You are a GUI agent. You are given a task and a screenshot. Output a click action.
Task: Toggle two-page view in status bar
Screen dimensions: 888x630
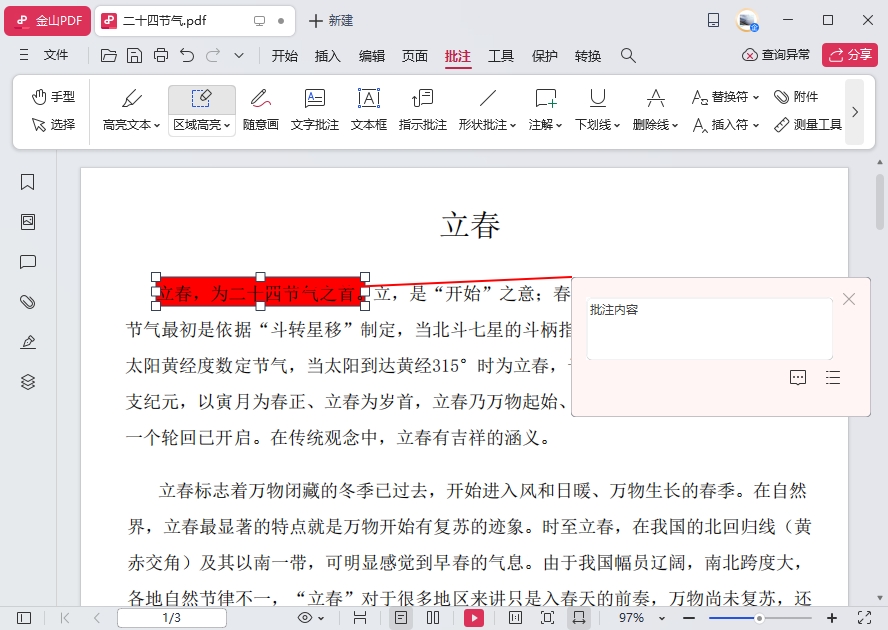(433, 618)
